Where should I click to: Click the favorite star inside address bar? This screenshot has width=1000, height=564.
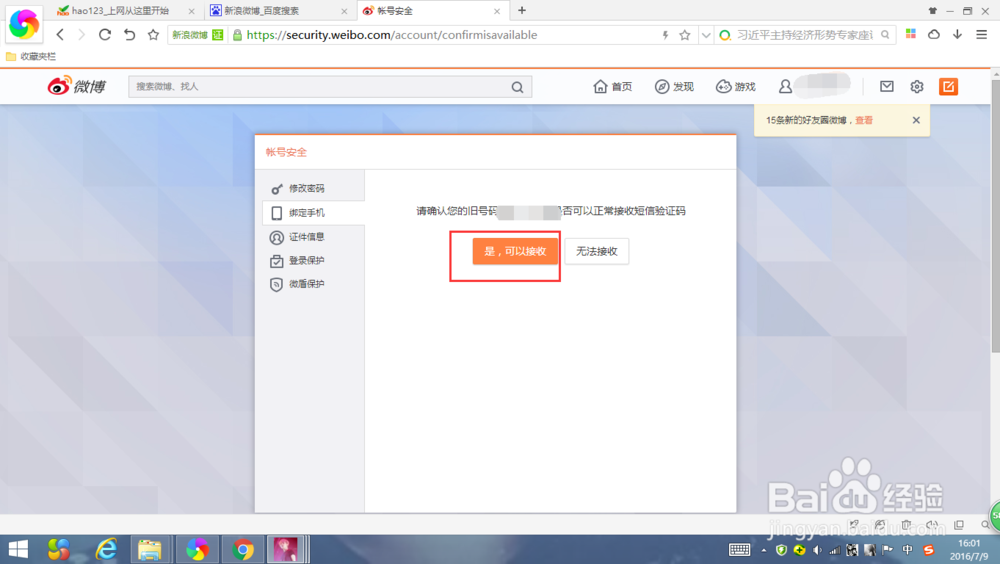click(685, 35)
